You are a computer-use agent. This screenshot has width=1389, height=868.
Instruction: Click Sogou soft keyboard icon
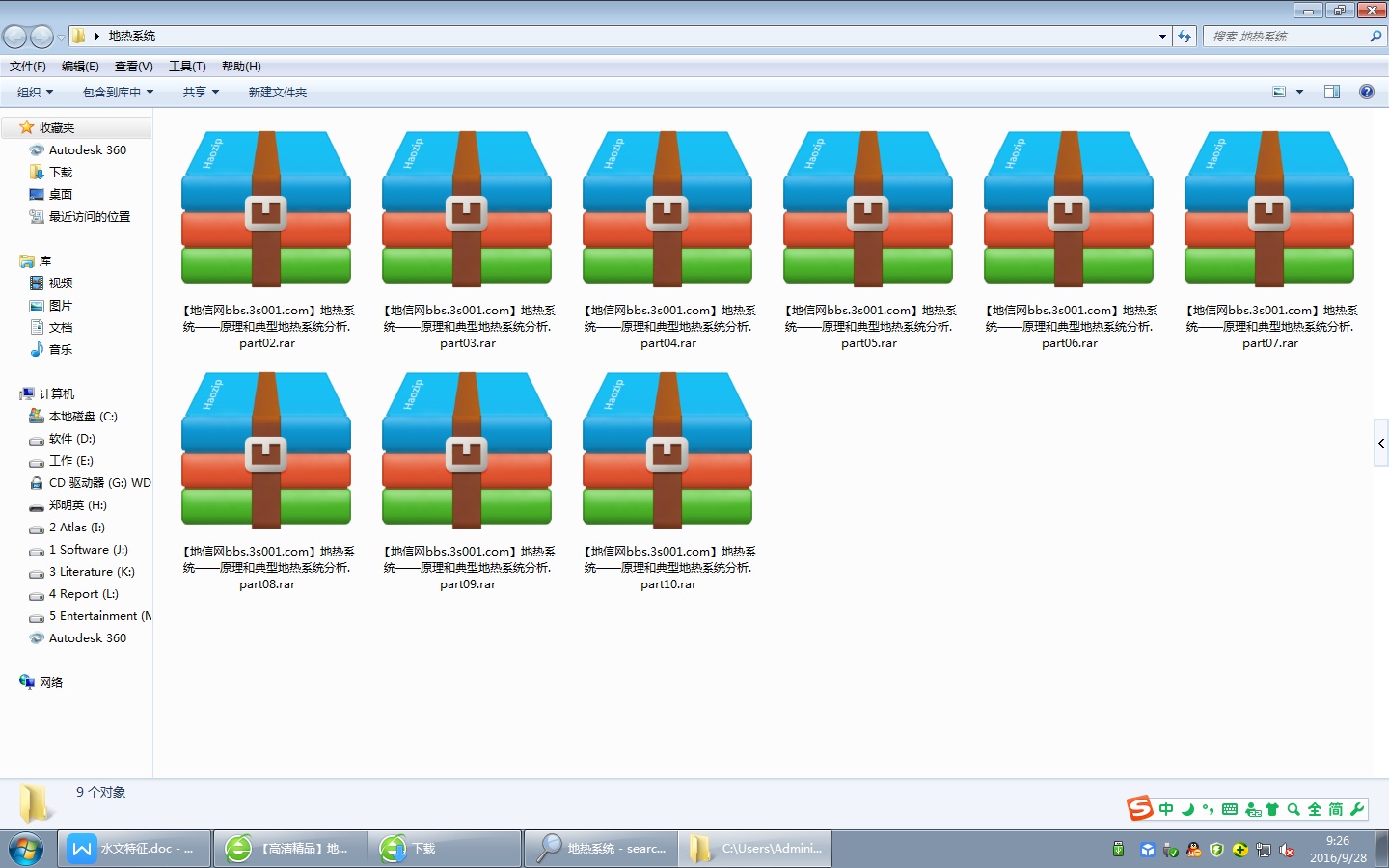click(1230, 809)
